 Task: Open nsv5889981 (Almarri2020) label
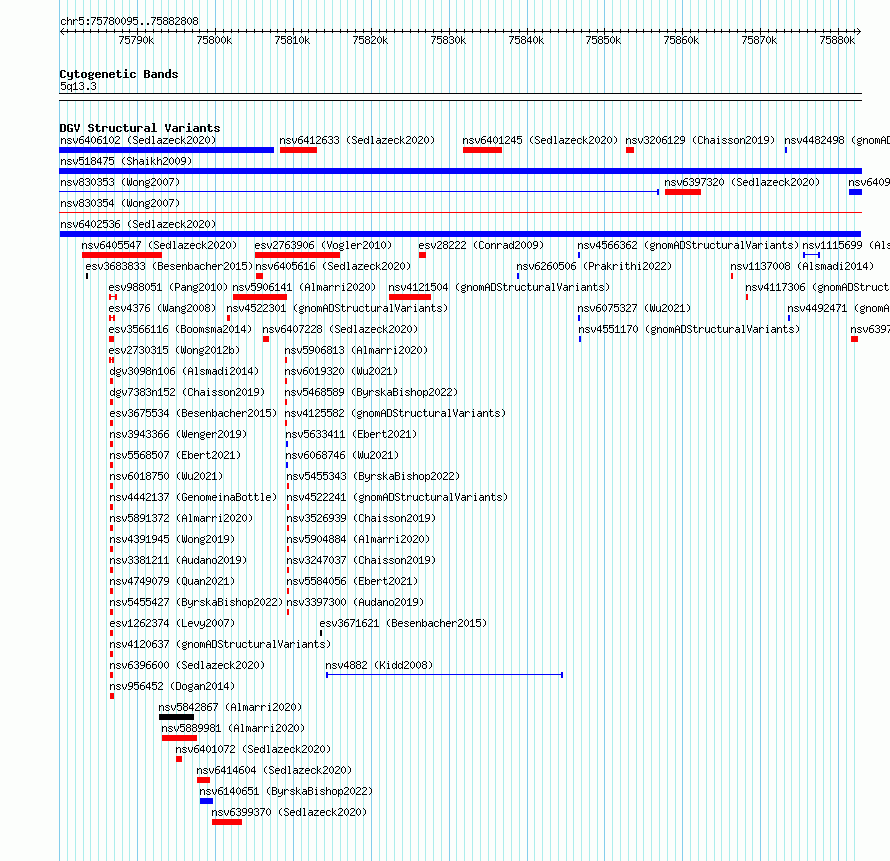[x=233, y=728]
